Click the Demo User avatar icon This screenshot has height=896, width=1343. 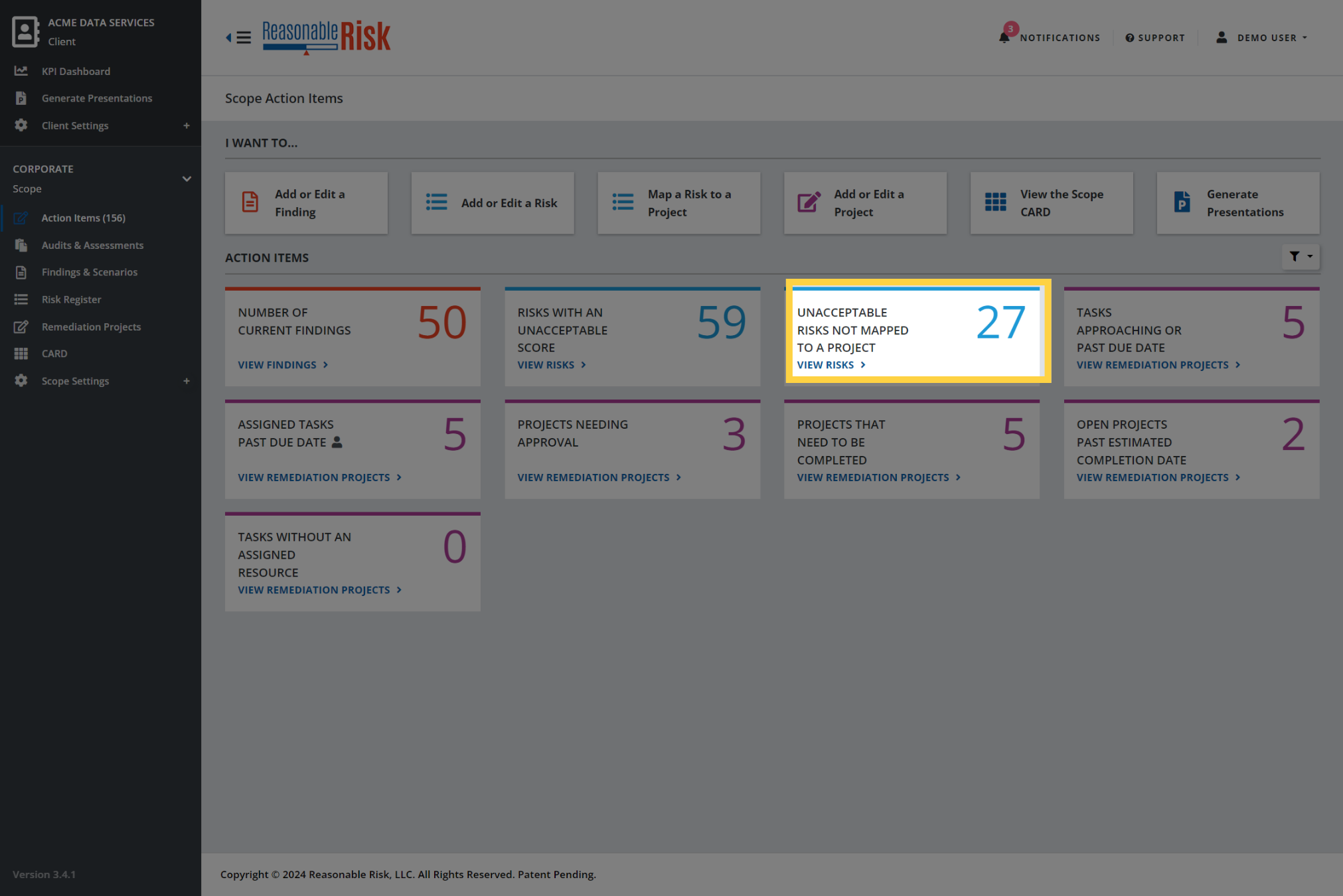pyautogui.click(x=1222, y=37)
